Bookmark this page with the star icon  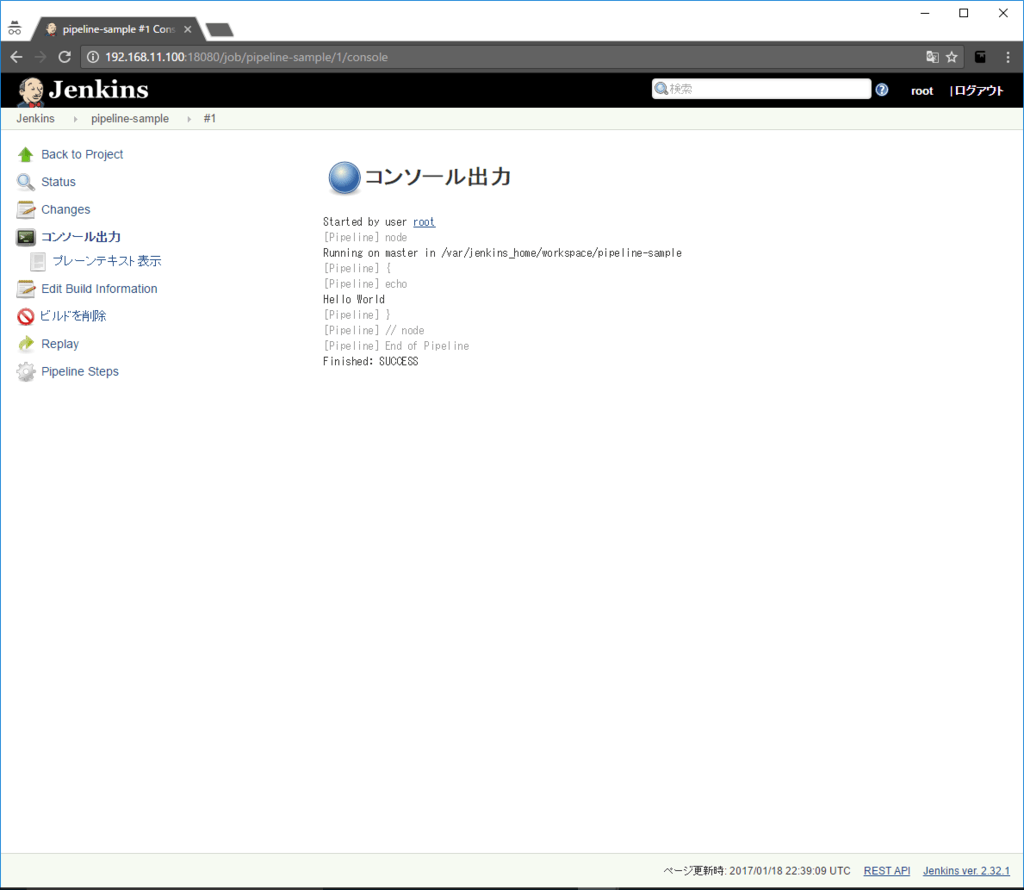click(x=952, y=57)
